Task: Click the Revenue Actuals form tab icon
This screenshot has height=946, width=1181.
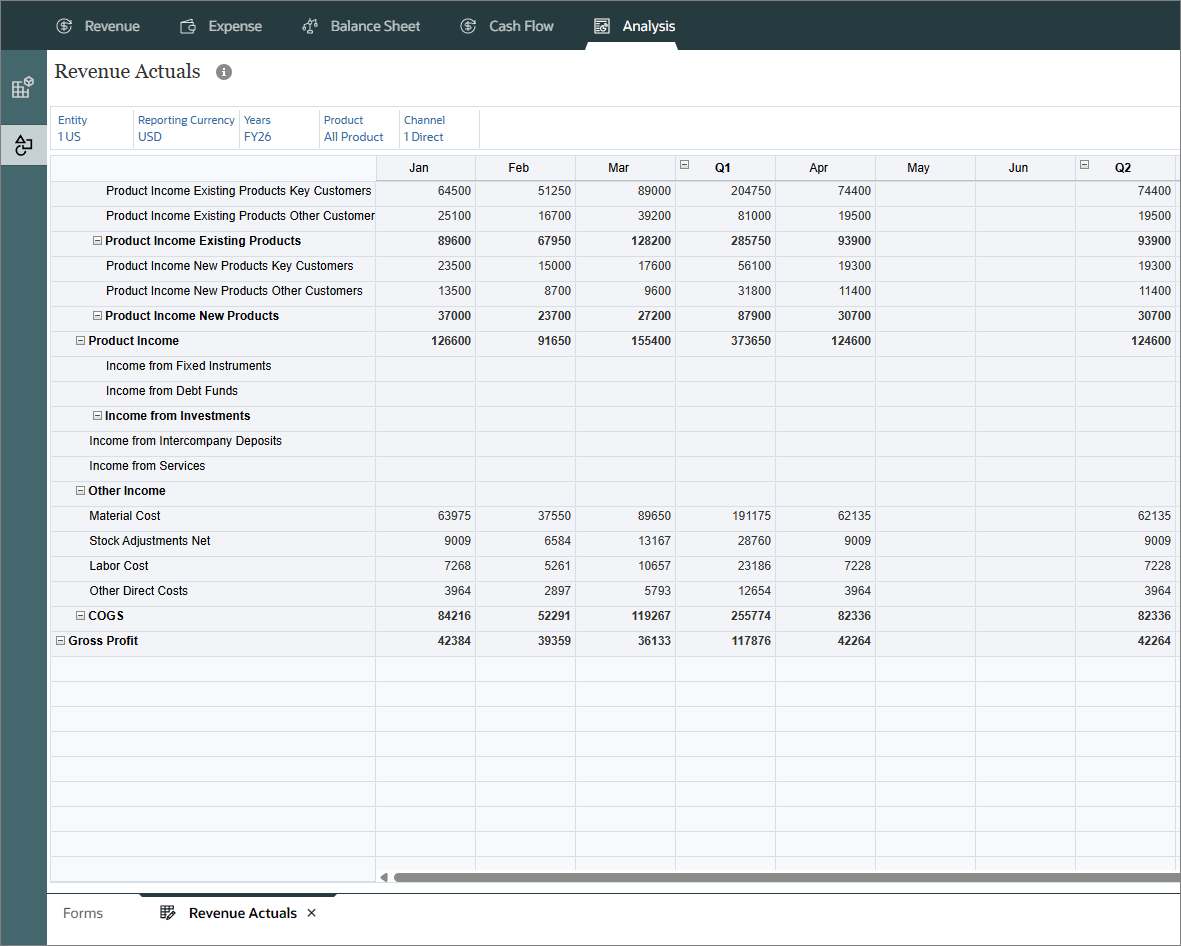Action: pos(167,913)
